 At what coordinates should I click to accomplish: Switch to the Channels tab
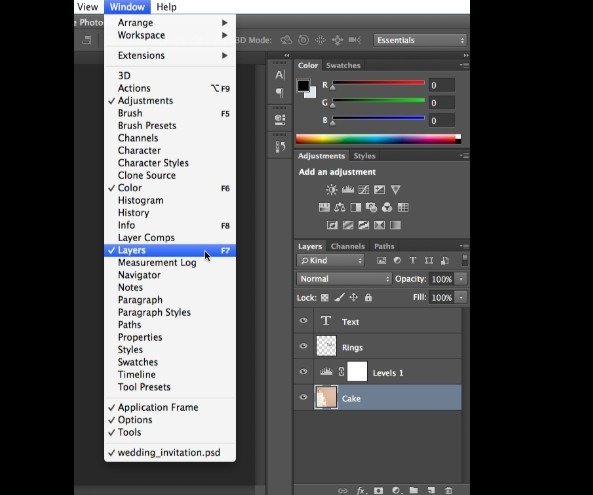(x=348, y=246)
